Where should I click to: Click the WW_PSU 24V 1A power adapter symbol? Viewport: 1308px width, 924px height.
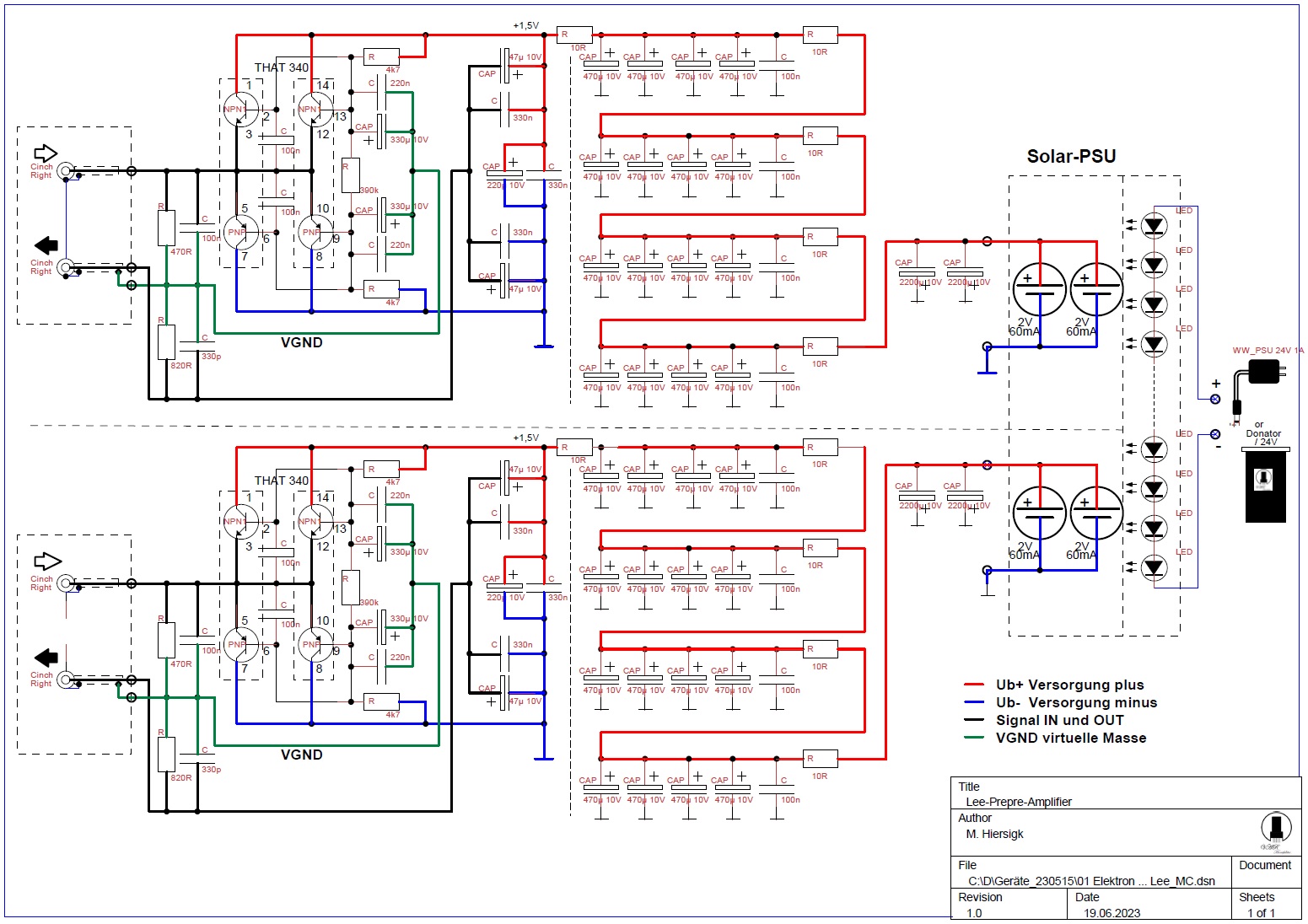(x=1262, y=372)
